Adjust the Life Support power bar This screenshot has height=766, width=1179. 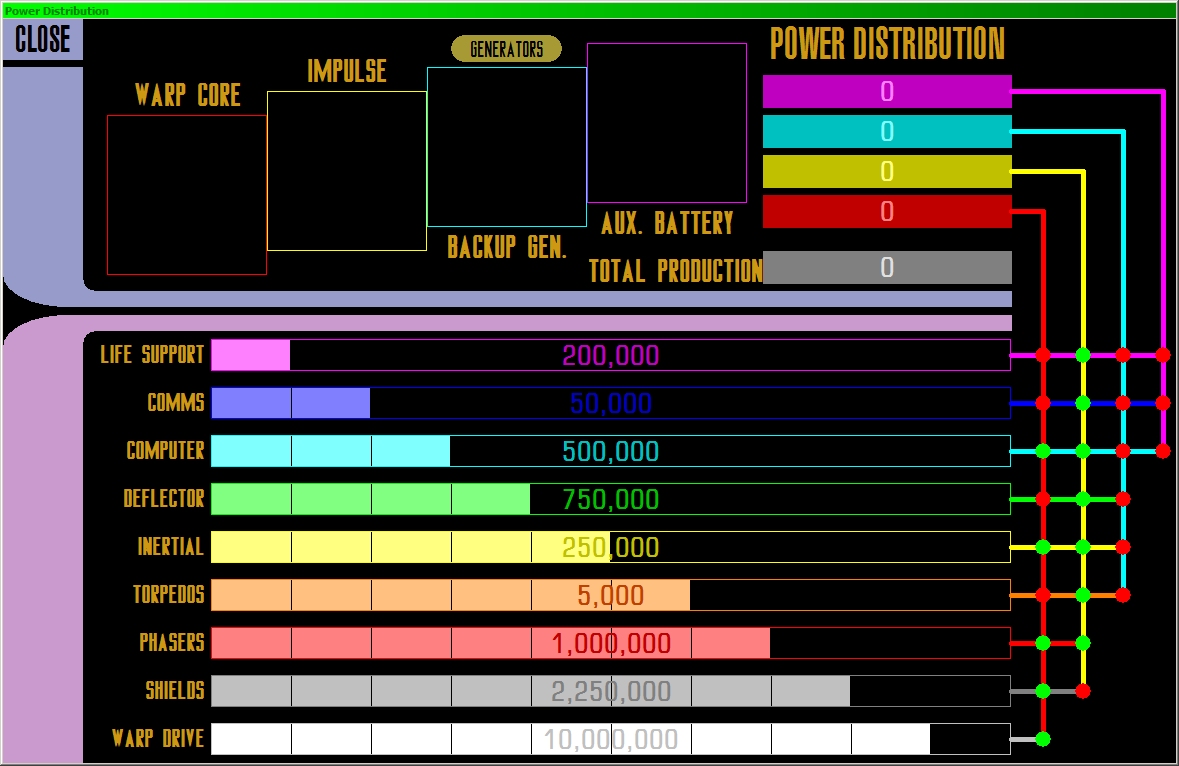611,355
